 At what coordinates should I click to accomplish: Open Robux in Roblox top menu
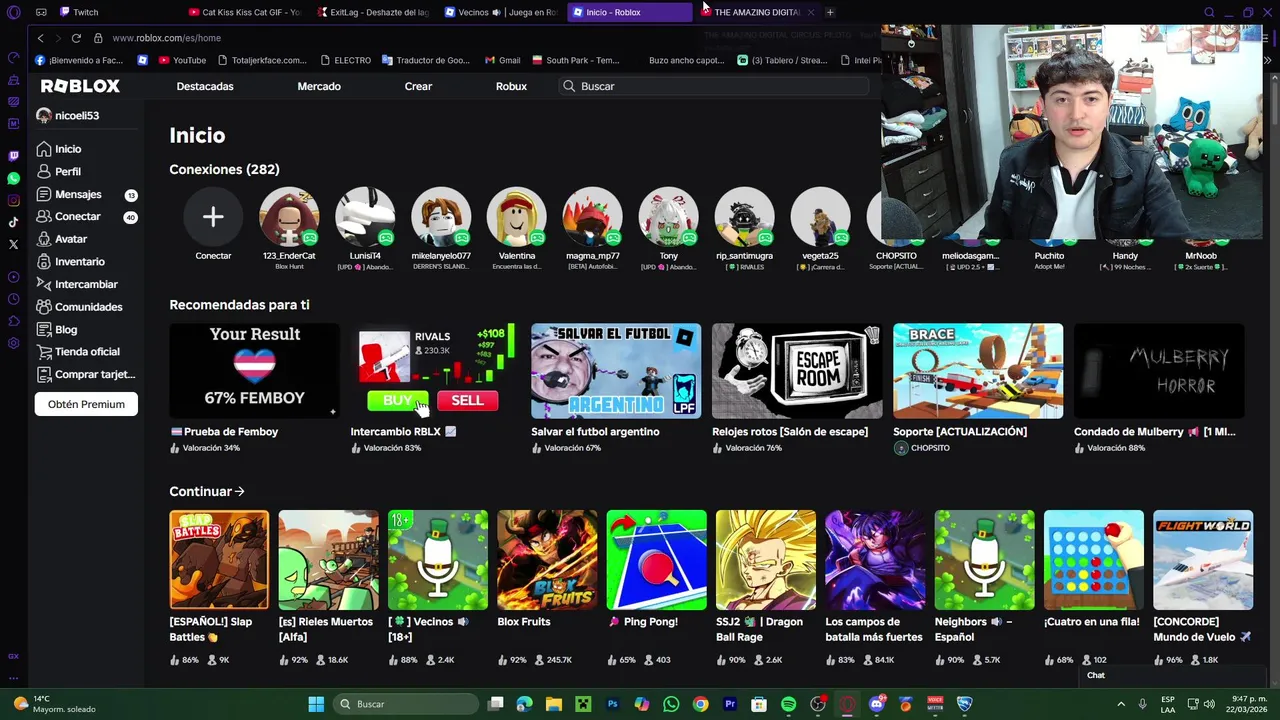(511, 86)
